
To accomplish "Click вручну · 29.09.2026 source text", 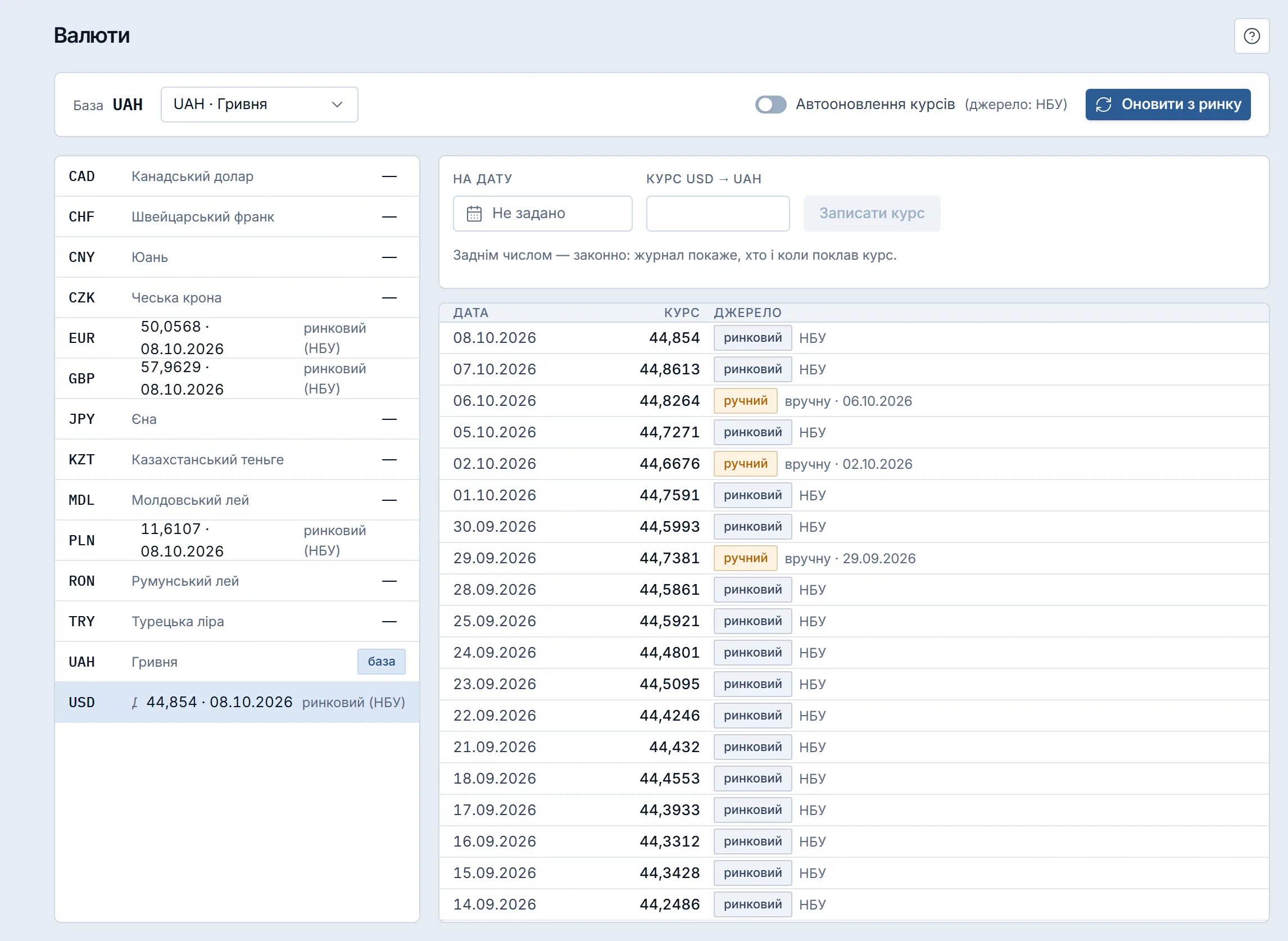I will pos(850,559).
